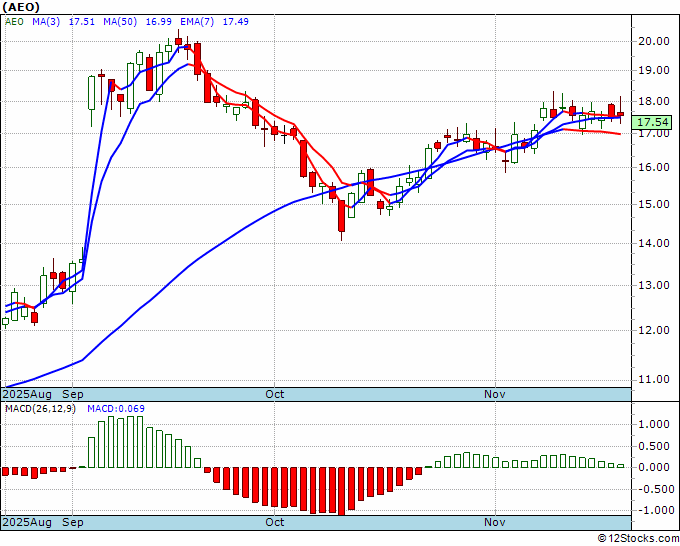Select the AEO ticker legend label
The image size is (680, 546).
tap(14, 22)
